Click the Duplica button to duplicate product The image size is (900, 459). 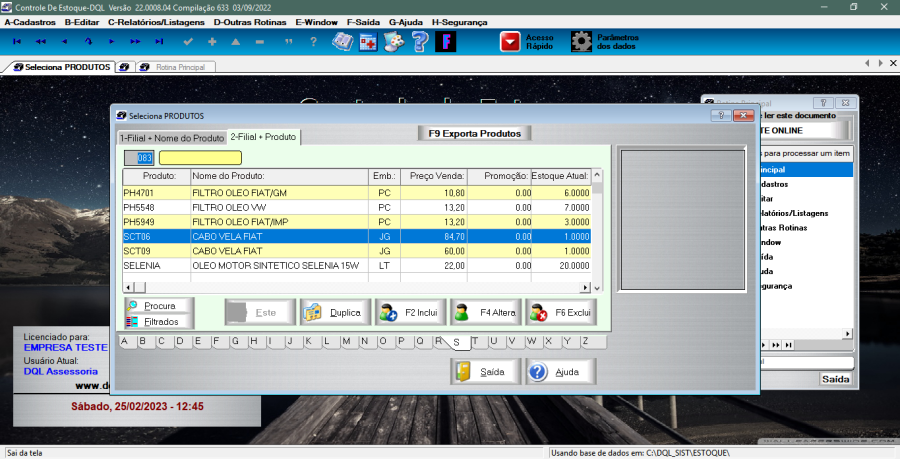[x=335, y=313]
